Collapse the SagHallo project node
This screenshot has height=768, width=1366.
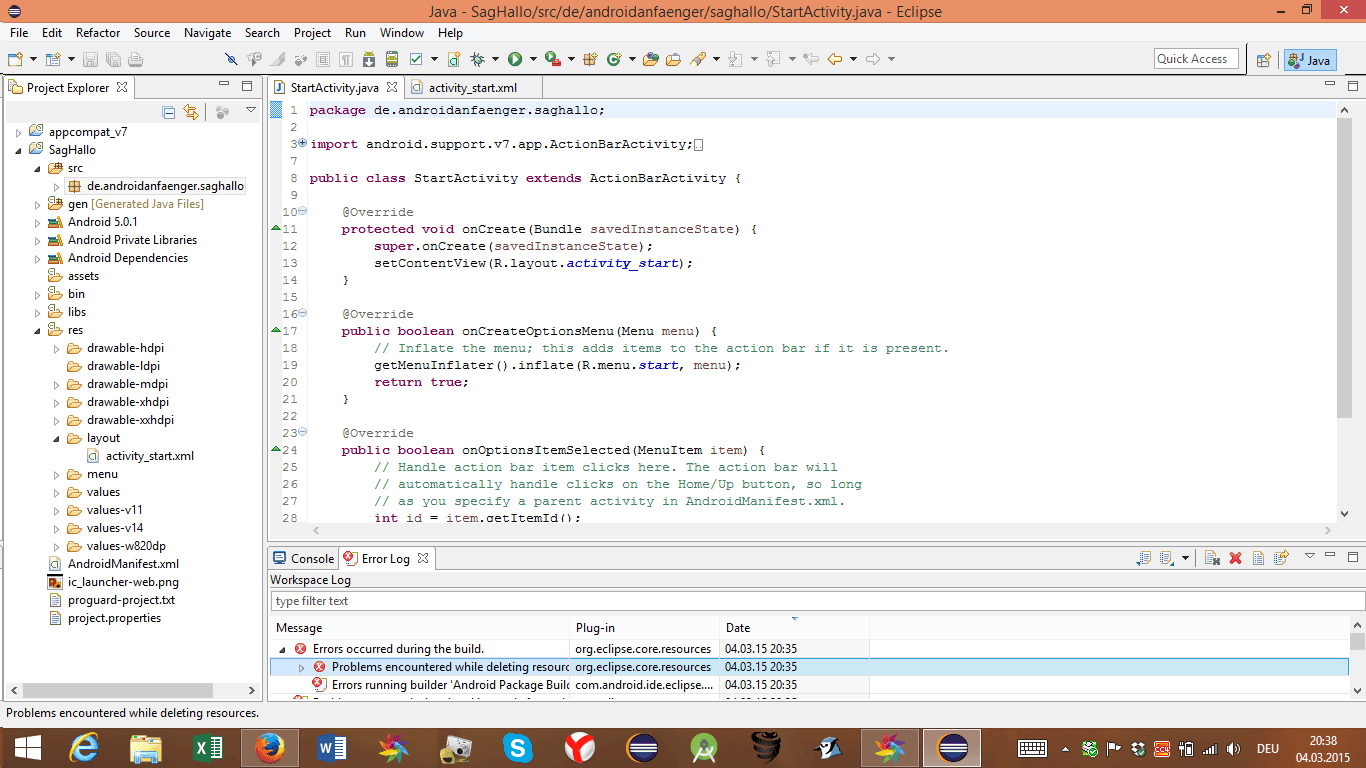[x=18, y=150]
